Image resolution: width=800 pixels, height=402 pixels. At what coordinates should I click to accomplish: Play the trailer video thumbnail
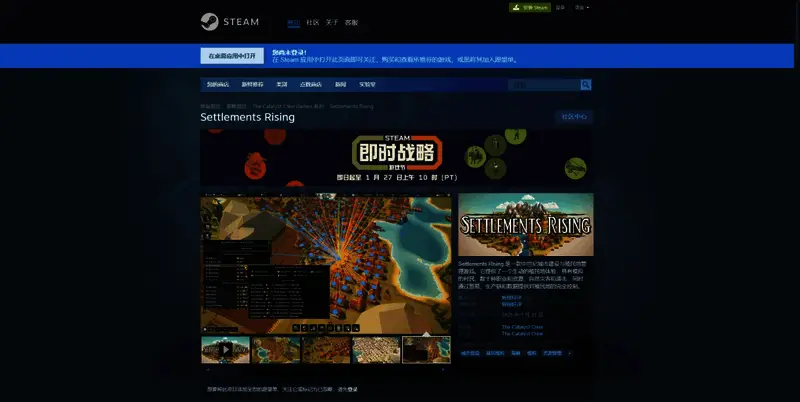tap(225, 350)
